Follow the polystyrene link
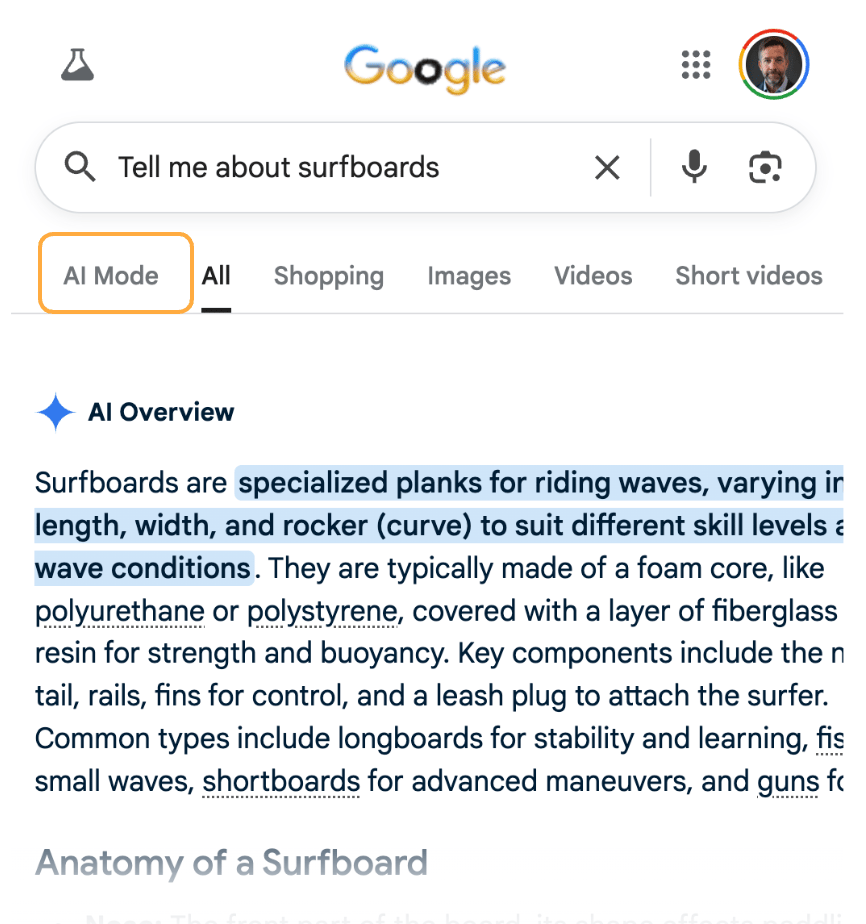 click(x=324, y=612)
